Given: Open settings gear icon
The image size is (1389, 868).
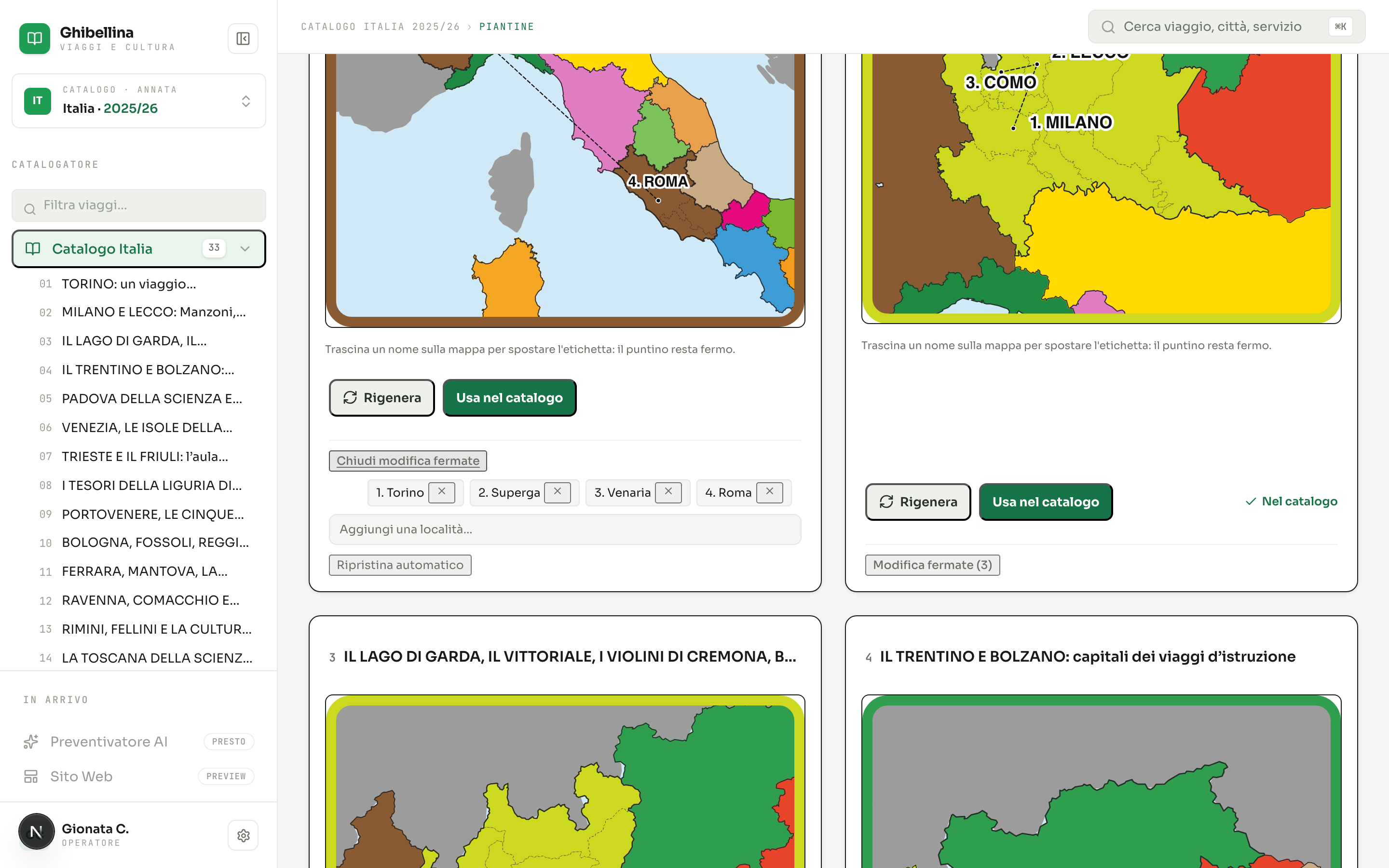Looking at the screenshot, I should (x=243, y=835).
